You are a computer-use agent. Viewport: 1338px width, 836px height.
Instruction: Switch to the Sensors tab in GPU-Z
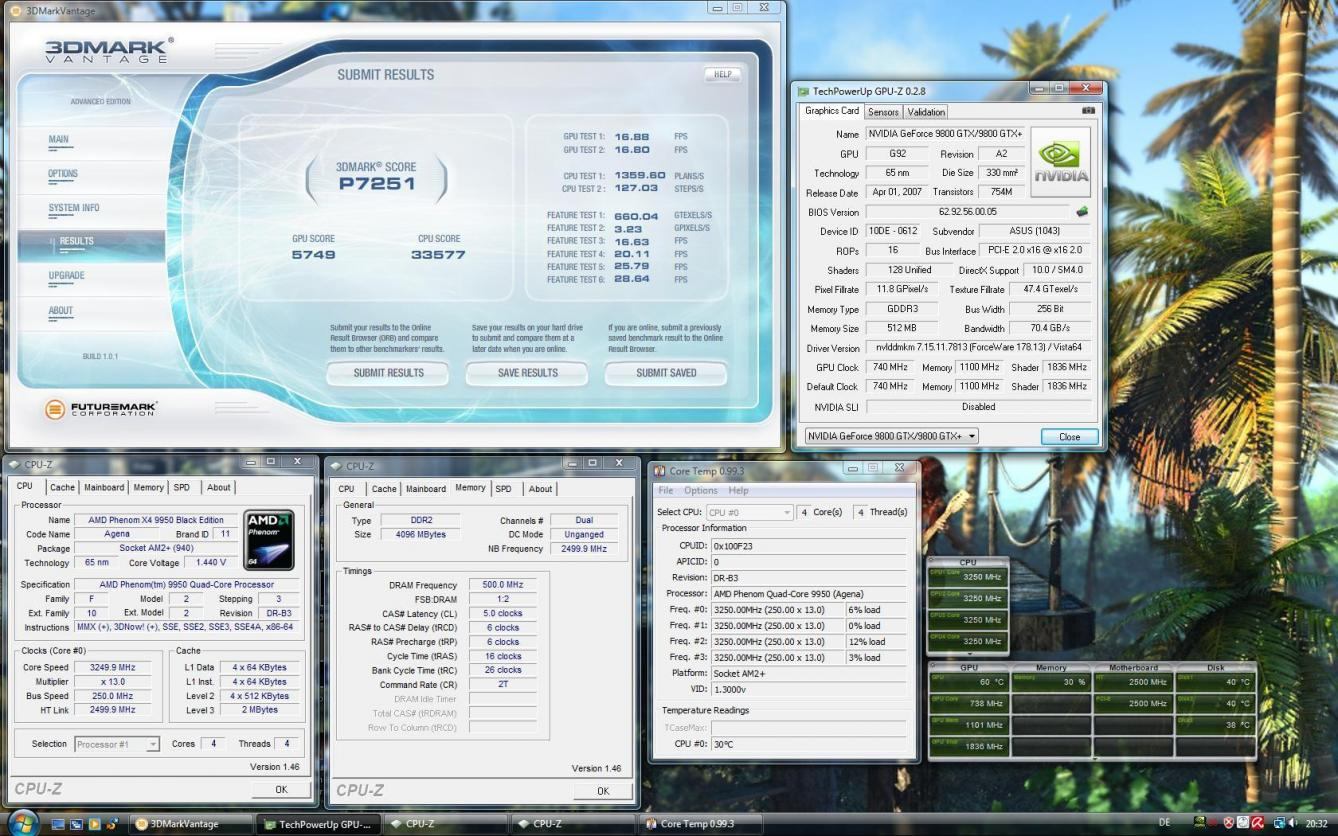(883, 112)
